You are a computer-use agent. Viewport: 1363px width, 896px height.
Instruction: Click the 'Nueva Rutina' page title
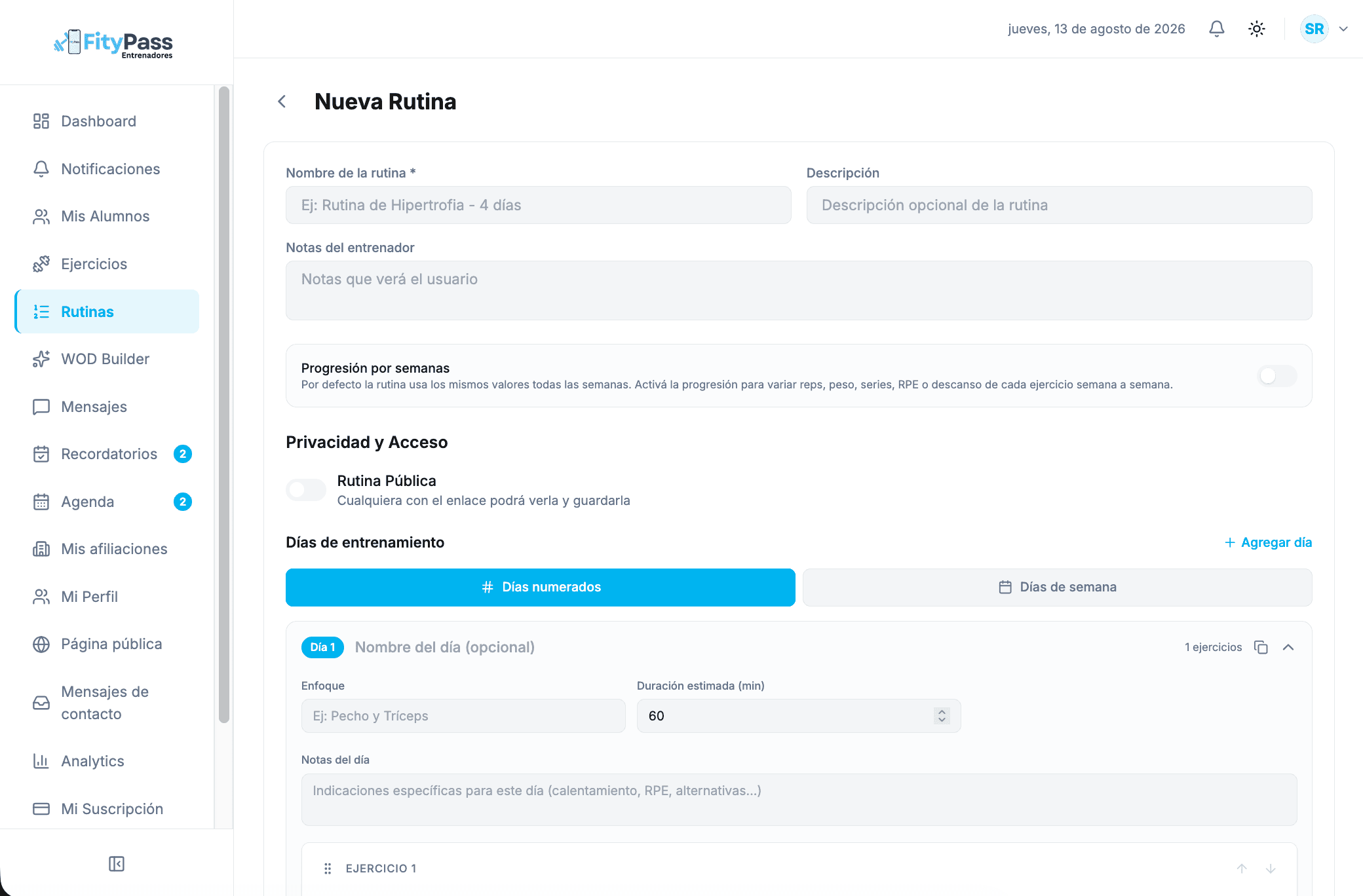[x=385, y=102]
